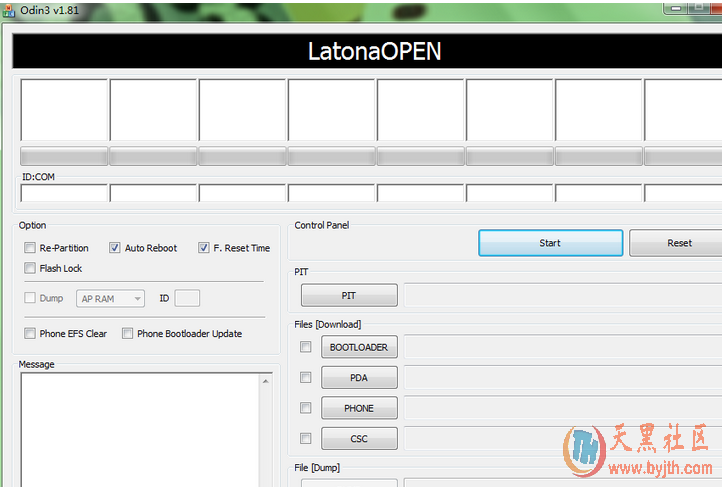The image size is (722, 487).
Task: Click the PHONE file button
Action: 359,408
